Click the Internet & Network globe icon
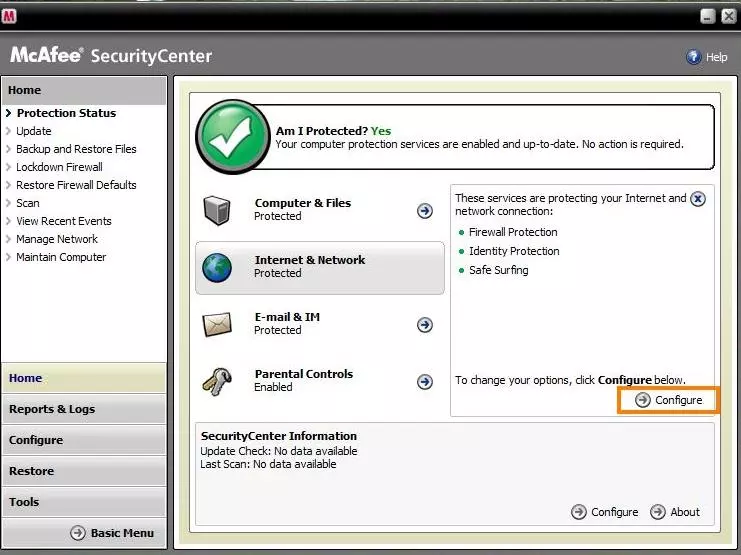This screenshot has width=741, height=555. 217,268
